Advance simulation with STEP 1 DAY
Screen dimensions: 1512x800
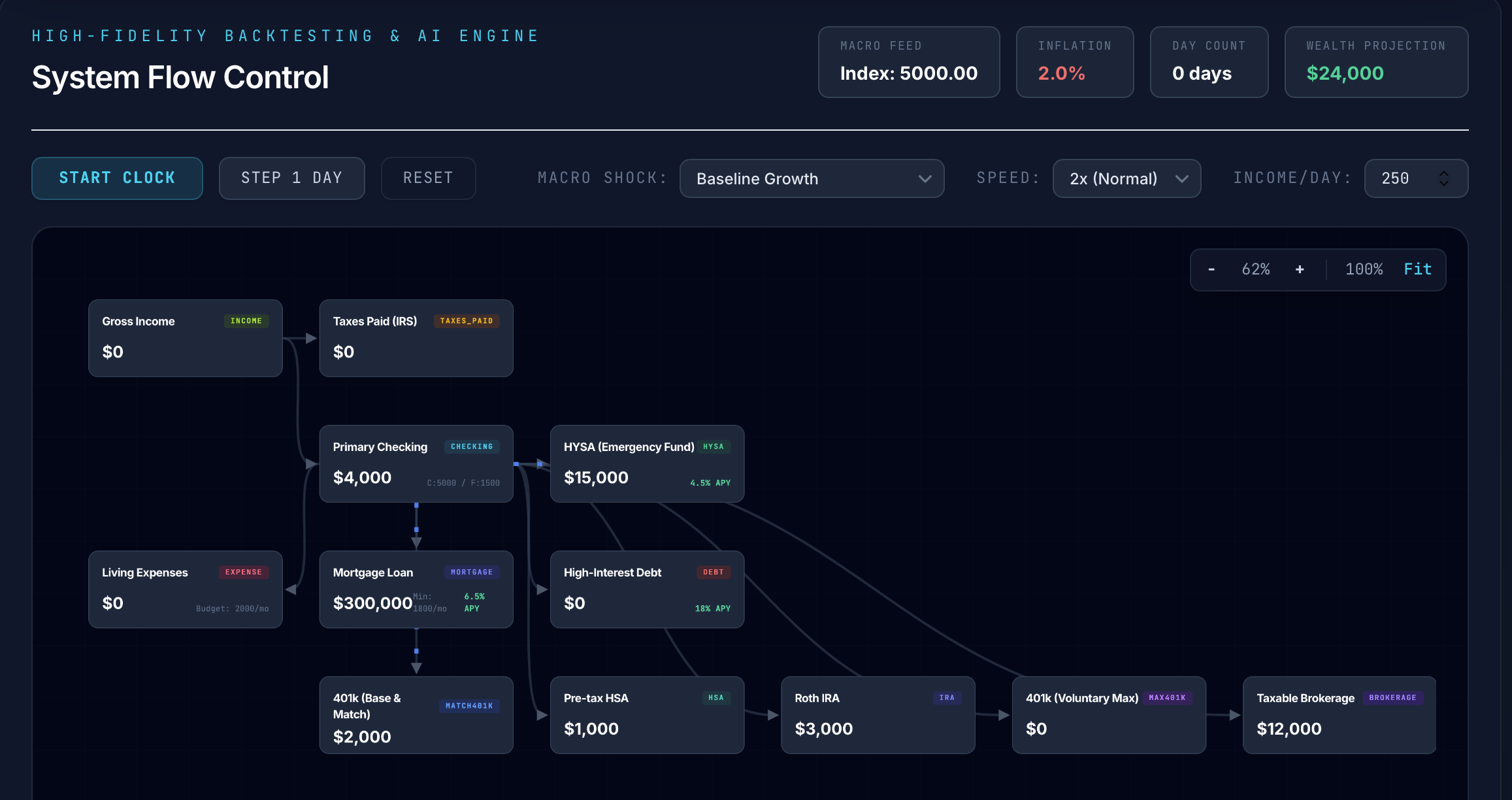tap(291, 178)
